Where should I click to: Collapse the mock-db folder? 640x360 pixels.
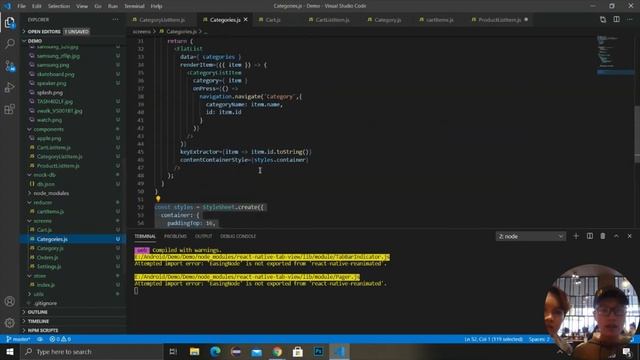click(44, 175)
